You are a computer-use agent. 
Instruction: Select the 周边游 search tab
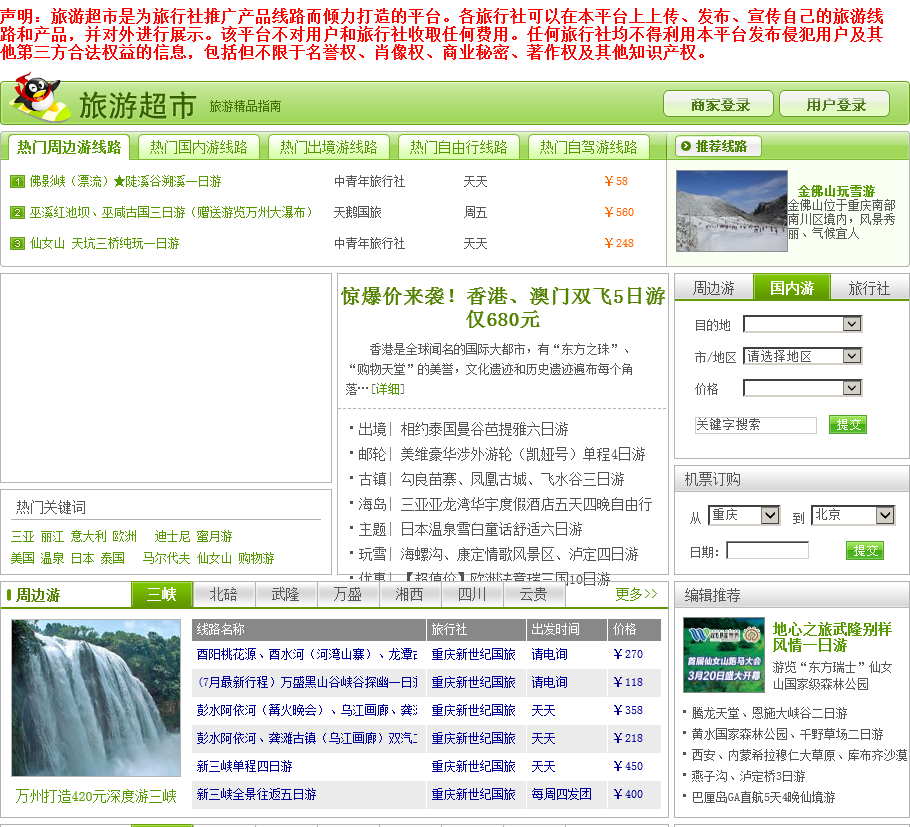(x=714, y=288)
